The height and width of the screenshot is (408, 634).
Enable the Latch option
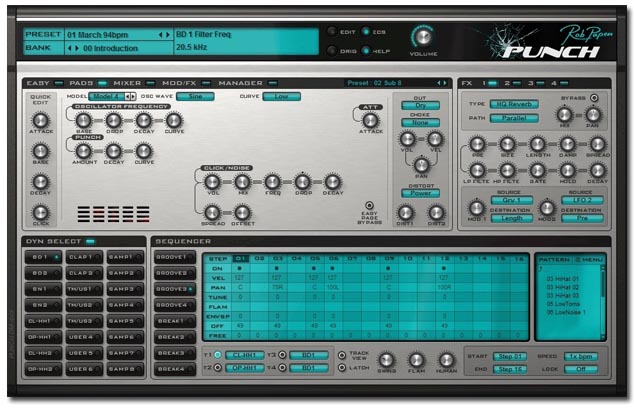342,368
